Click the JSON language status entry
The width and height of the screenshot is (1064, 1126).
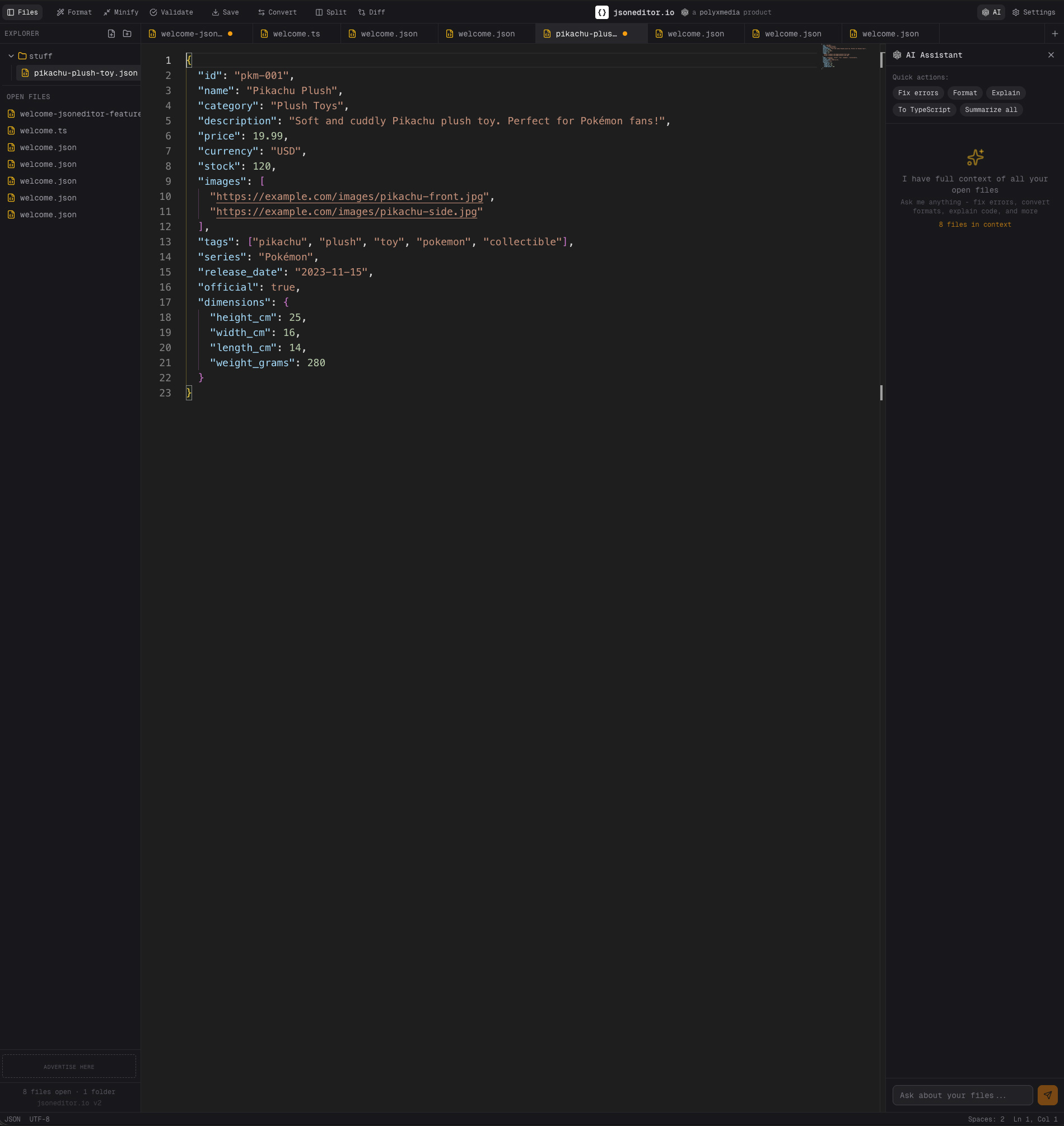point(12,1119)
